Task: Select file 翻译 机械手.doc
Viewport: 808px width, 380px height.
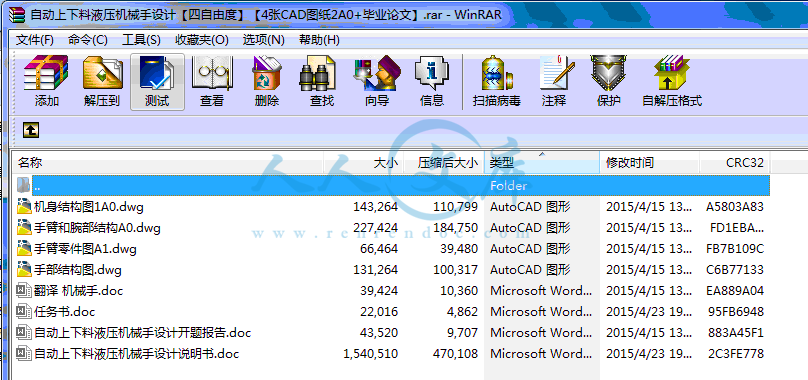Action: [x=79, y=291]
